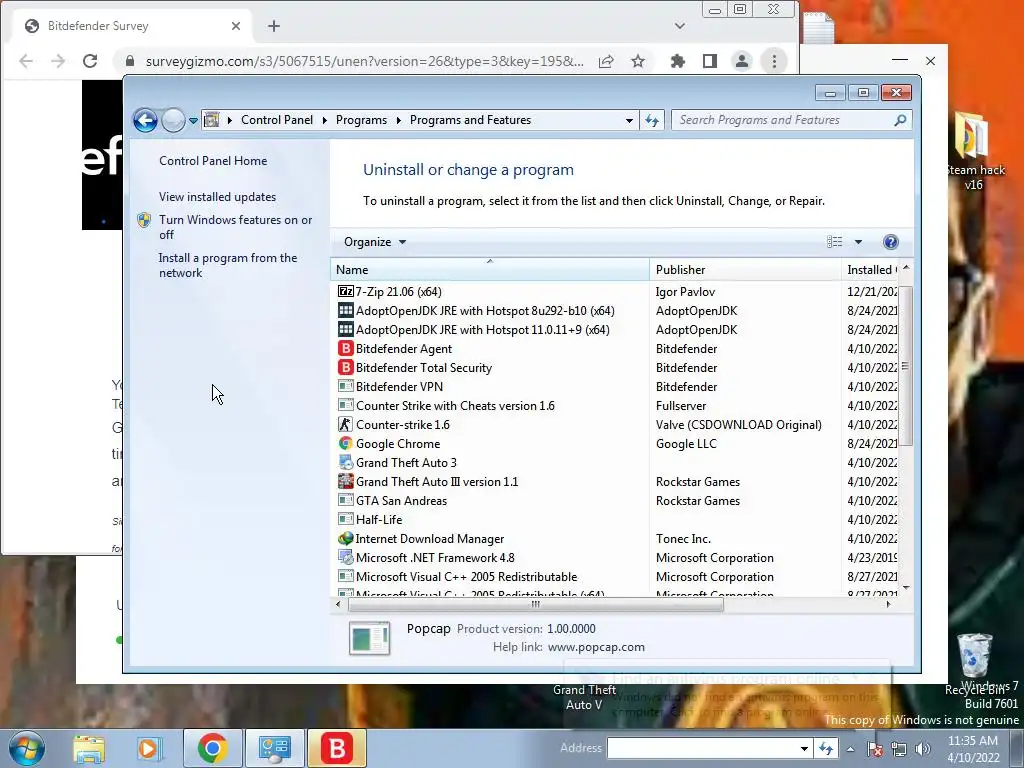Select Bitdefender VPN icon

345,387
